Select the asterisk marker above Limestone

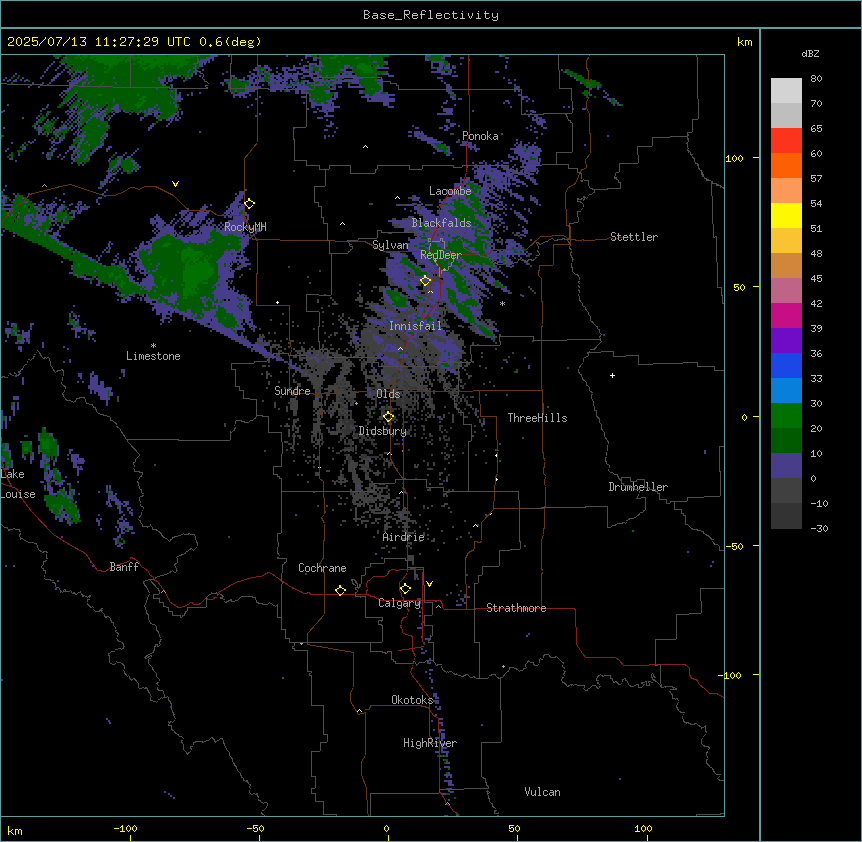pos(153,346)
